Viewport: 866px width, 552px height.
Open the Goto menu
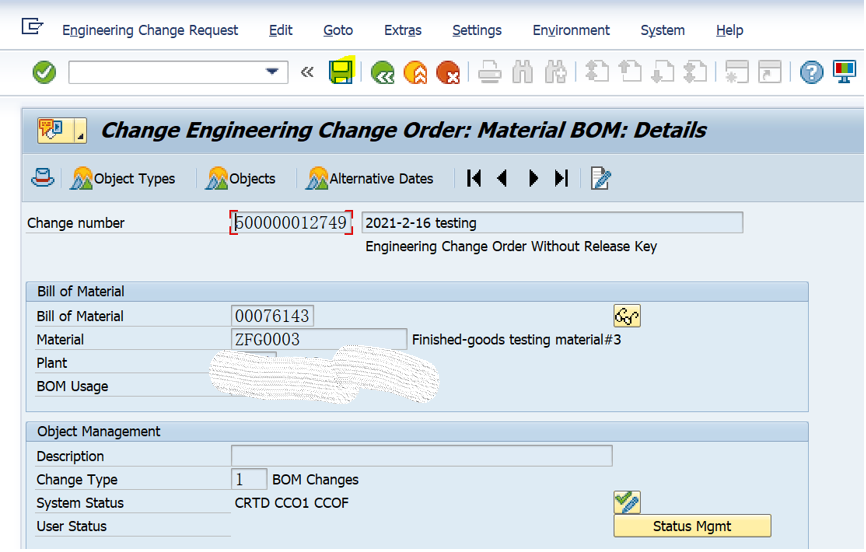click(338, 30)
